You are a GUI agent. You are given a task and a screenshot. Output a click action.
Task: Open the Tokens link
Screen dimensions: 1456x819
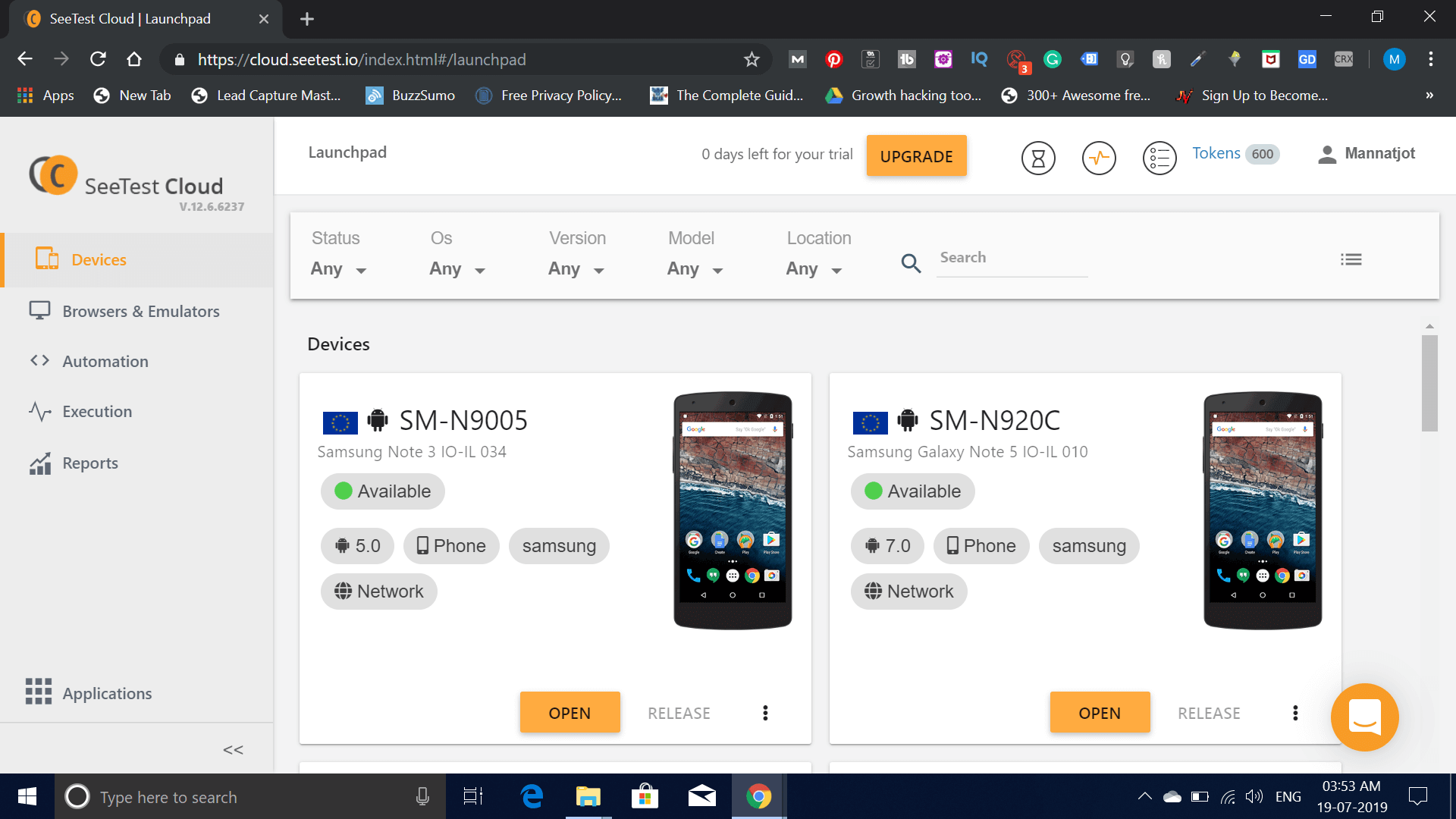point(1216,152)
